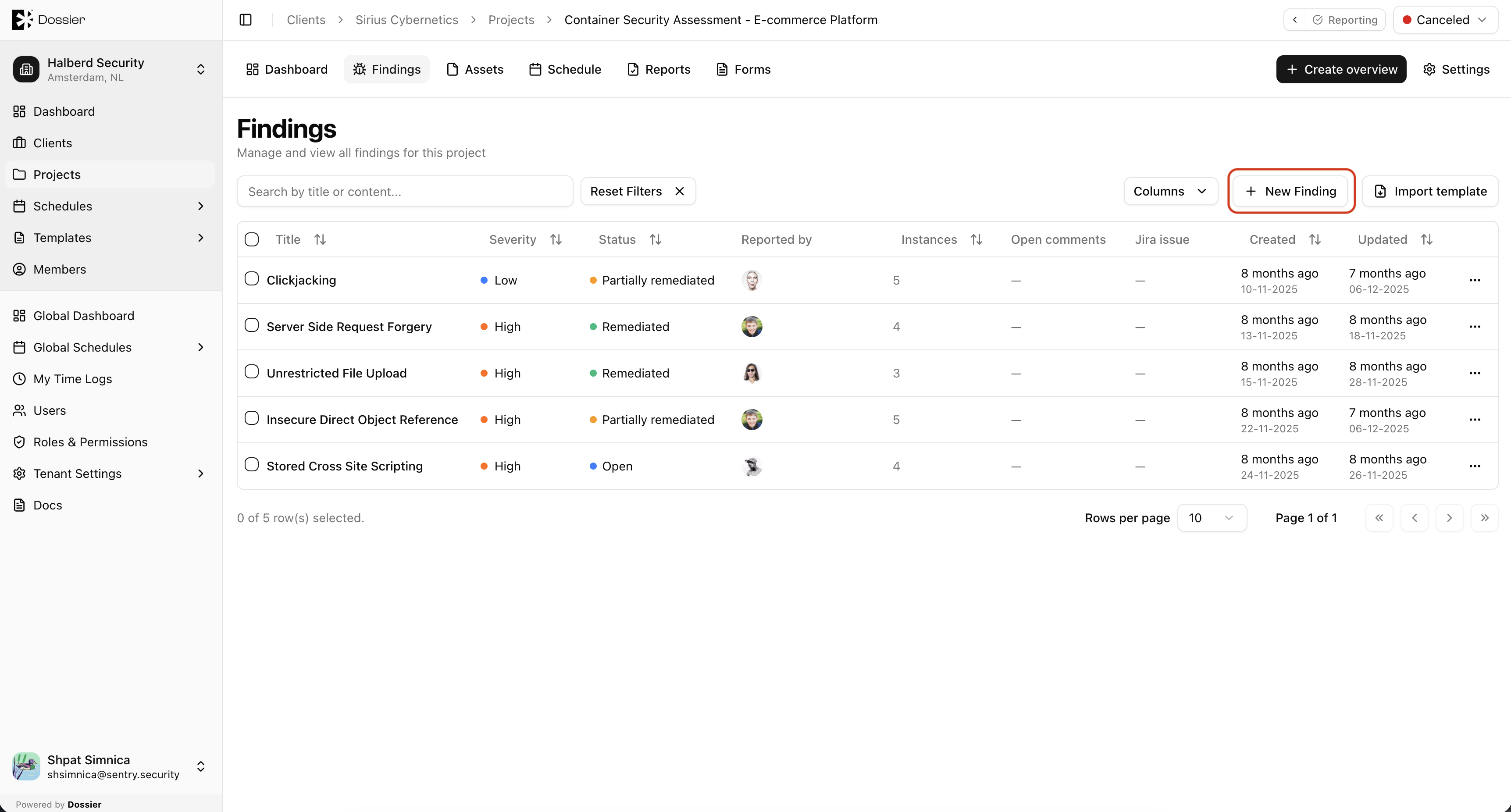Switch to the Assets tab
The image size is (1511, 812).
click(x=475, y=69)
